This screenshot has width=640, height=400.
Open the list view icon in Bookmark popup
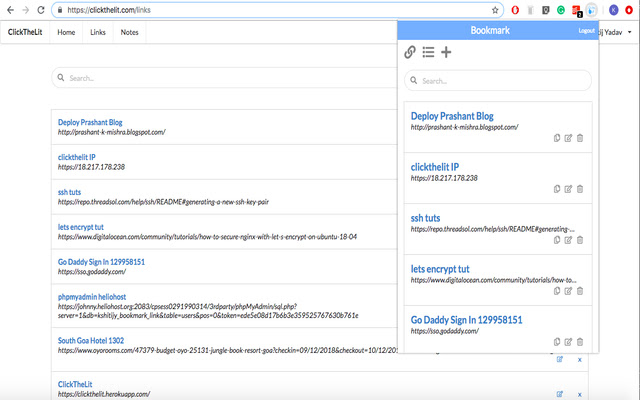tap(428, 52)
